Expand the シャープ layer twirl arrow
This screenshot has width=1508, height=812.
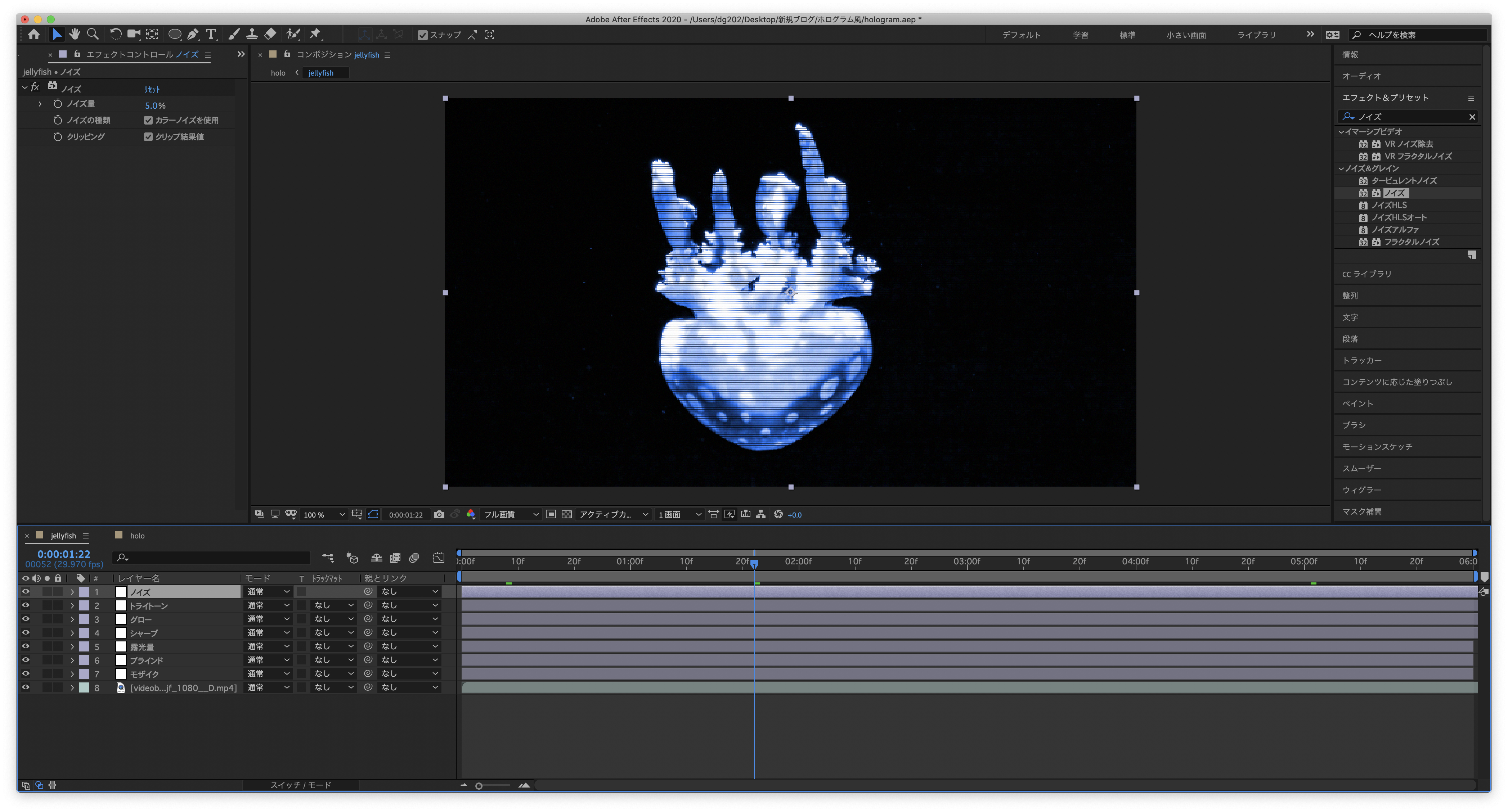point(72,633)
